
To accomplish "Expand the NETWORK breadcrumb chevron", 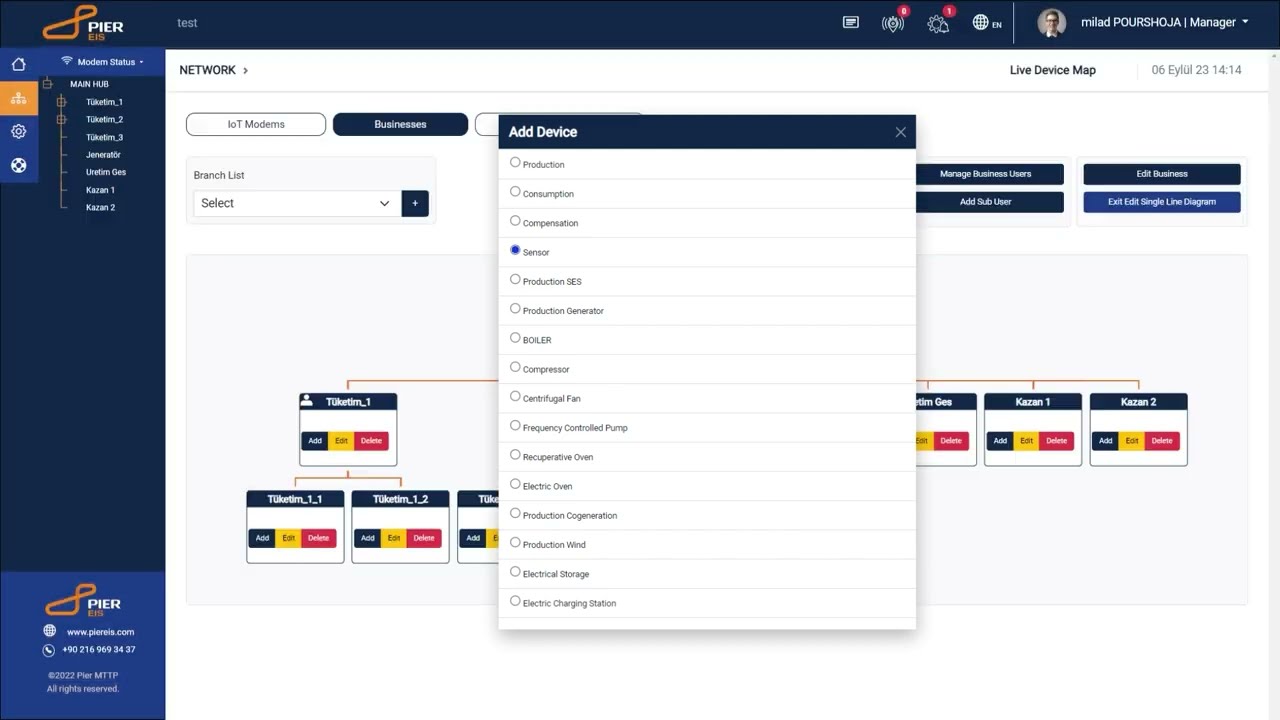I will click(245, 70).
